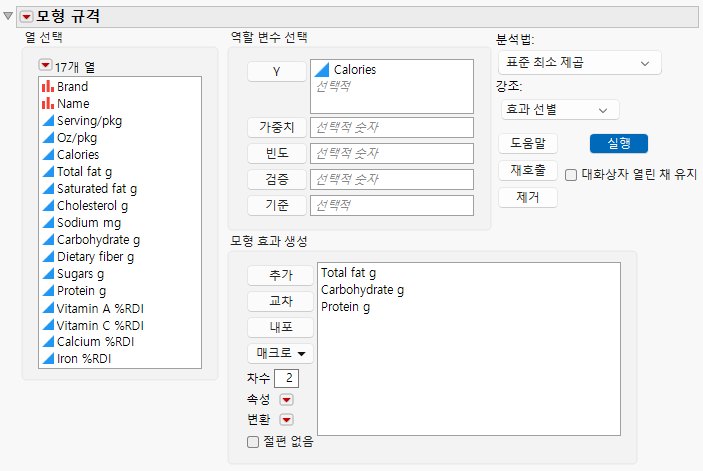This screenshot has height=471, width=703.
Task: Click the 검증 role button
Action: [x=277, y=180]
